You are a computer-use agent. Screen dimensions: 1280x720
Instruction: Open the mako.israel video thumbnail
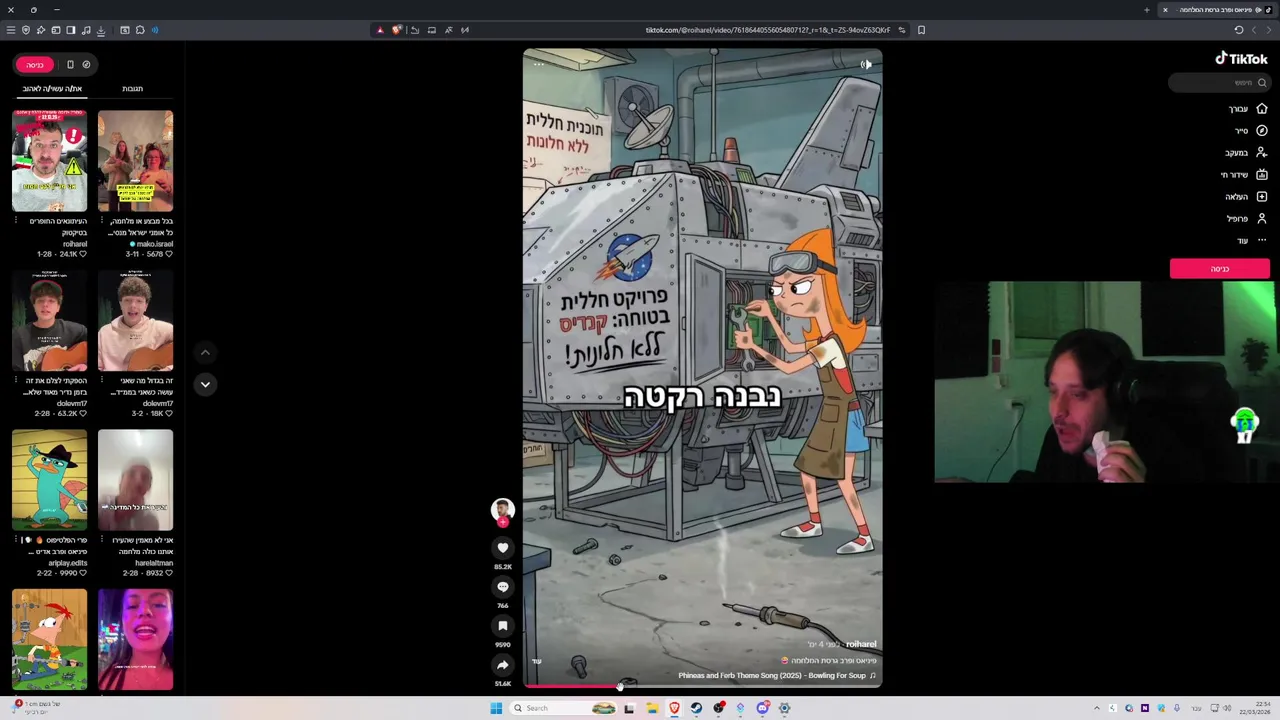point(135,161)
